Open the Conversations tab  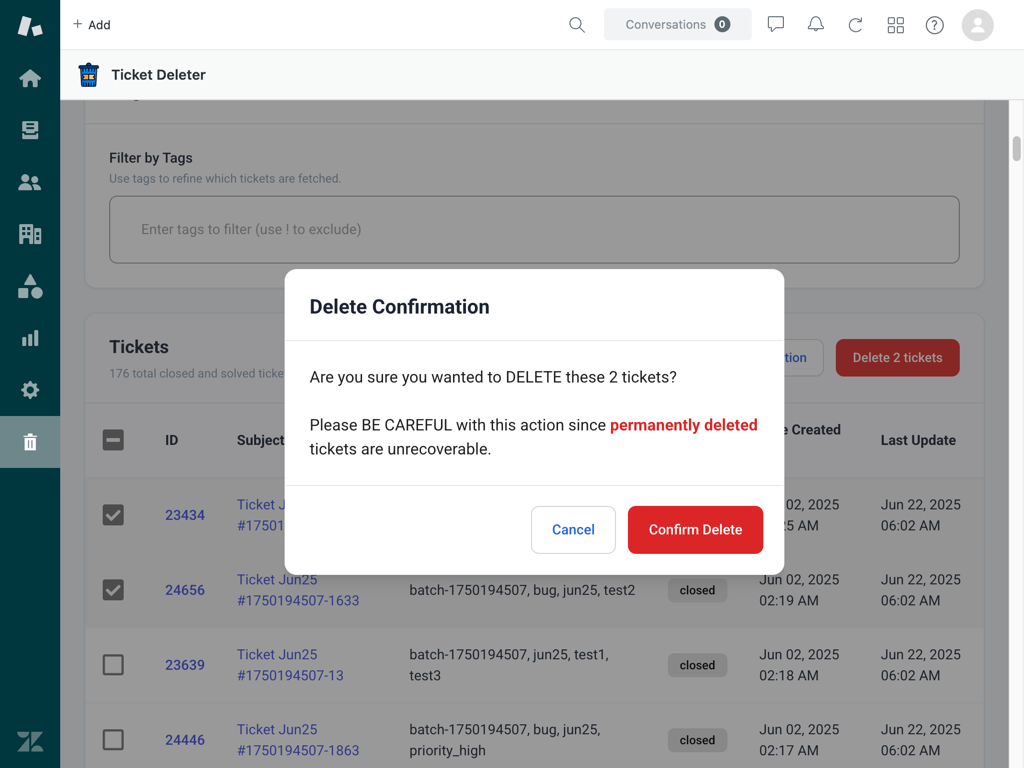[677, 25]
